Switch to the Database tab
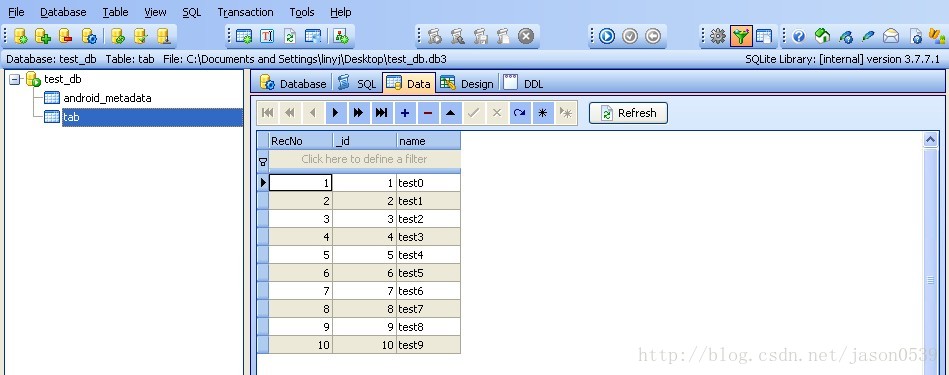Viewport: 949px width, 375px height. pos(293,83)
